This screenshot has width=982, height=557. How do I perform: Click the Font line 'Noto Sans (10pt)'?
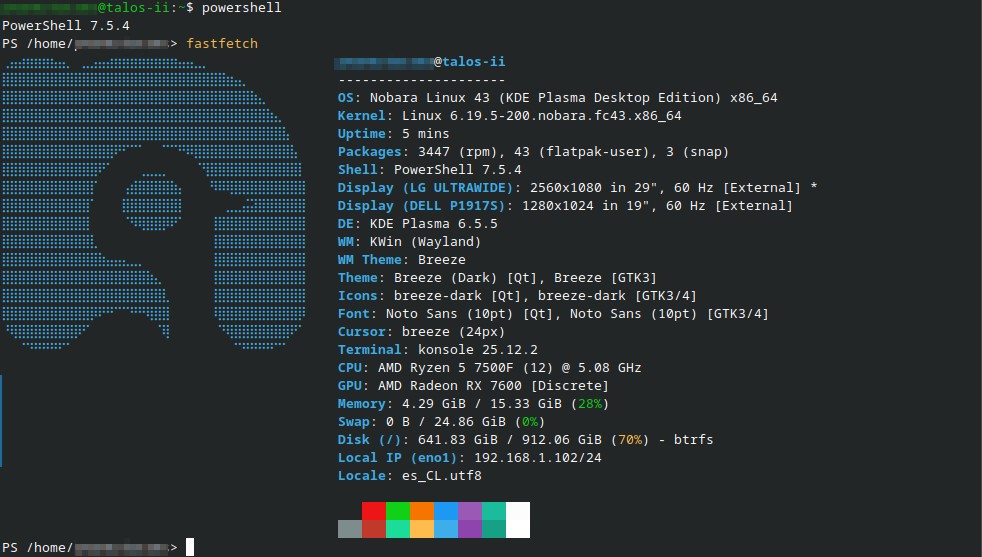[x=553, y=314]
